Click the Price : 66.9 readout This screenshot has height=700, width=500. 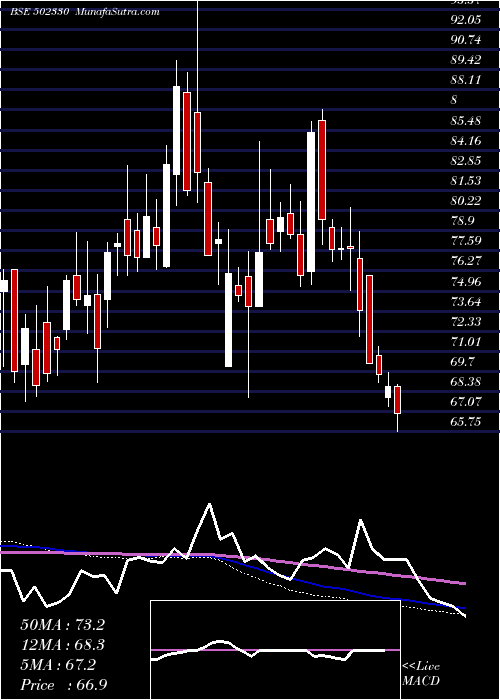point(64,685)
